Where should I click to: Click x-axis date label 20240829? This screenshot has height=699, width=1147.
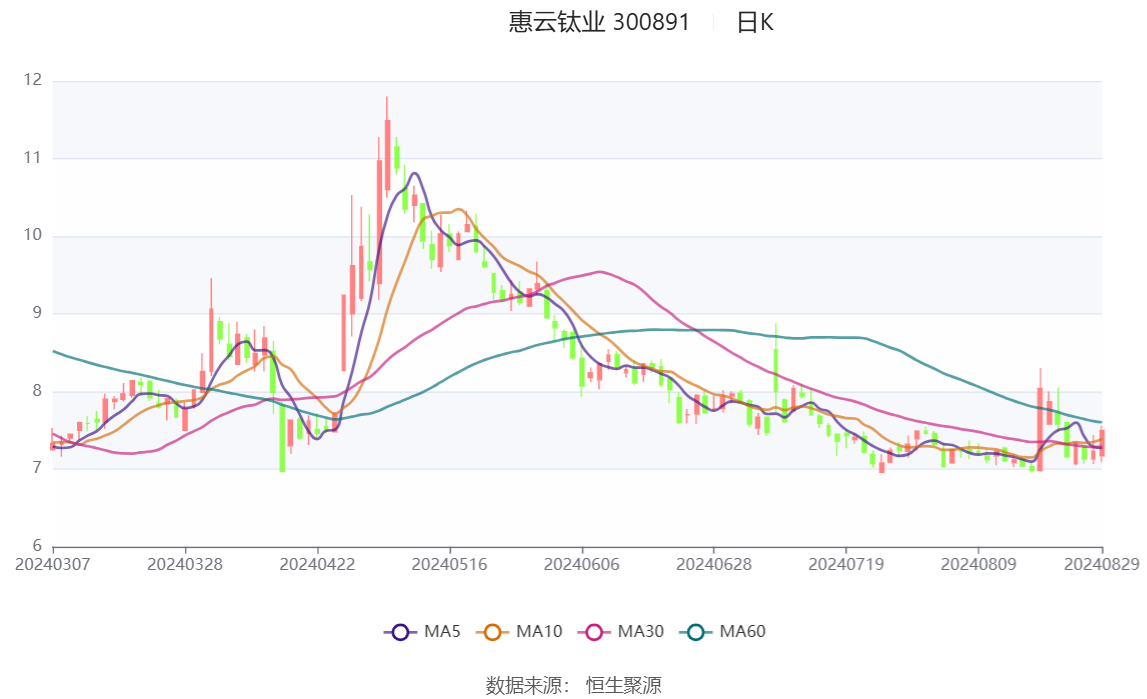click(1102, 564)
